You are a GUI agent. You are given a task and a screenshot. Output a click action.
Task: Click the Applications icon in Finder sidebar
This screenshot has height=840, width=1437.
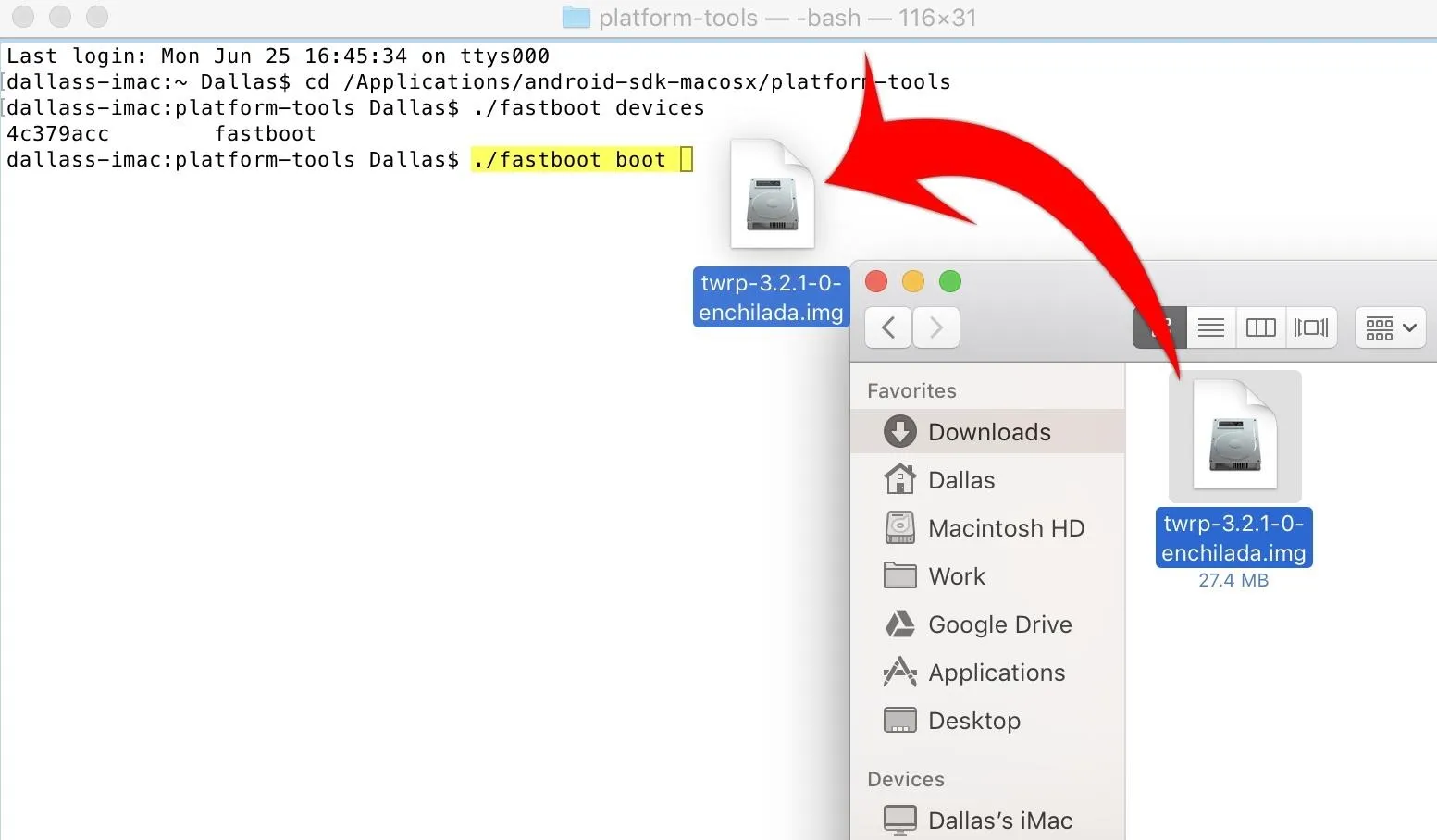899,673
